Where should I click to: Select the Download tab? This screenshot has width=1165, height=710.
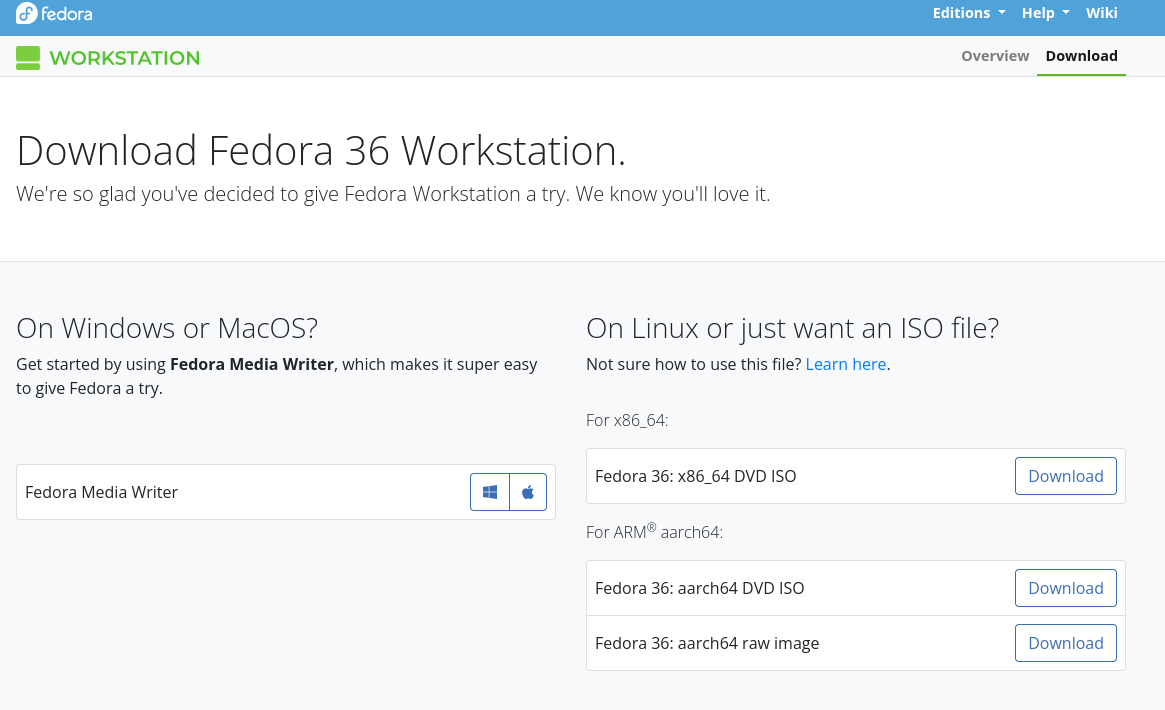[1081, 56]
